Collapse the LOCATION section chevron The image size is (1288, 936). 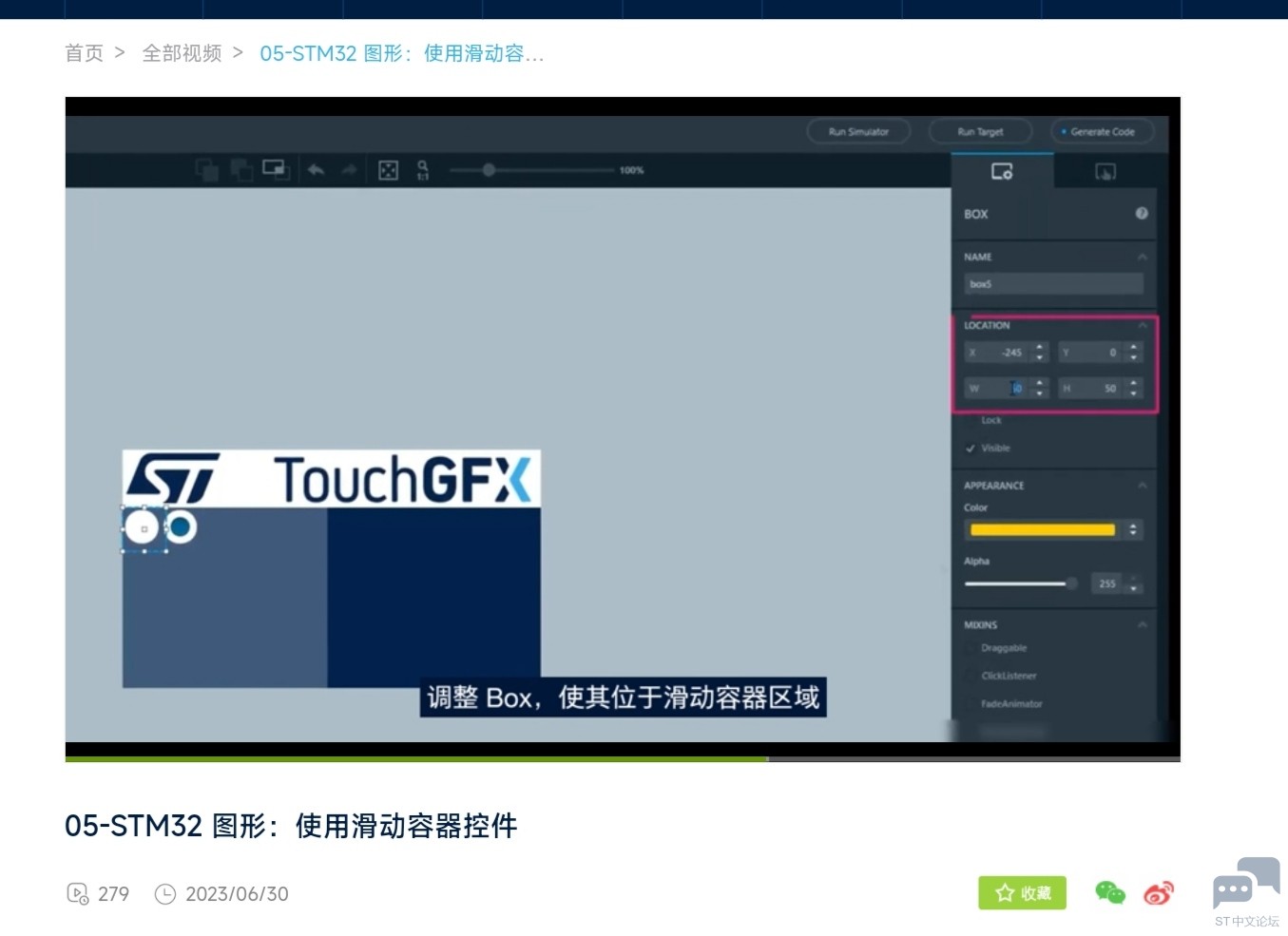tap(1142, 326)
